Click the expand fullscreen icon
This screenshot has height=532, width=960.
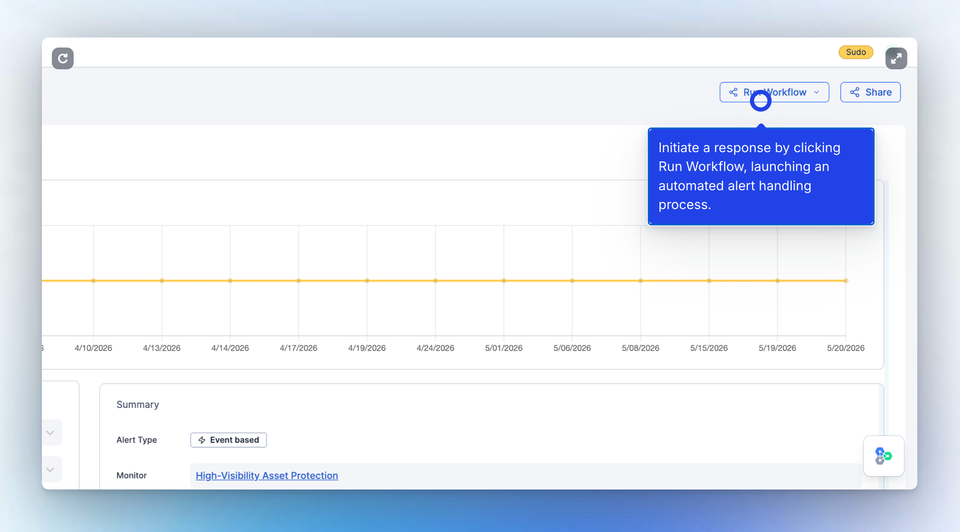coord(896,58)
